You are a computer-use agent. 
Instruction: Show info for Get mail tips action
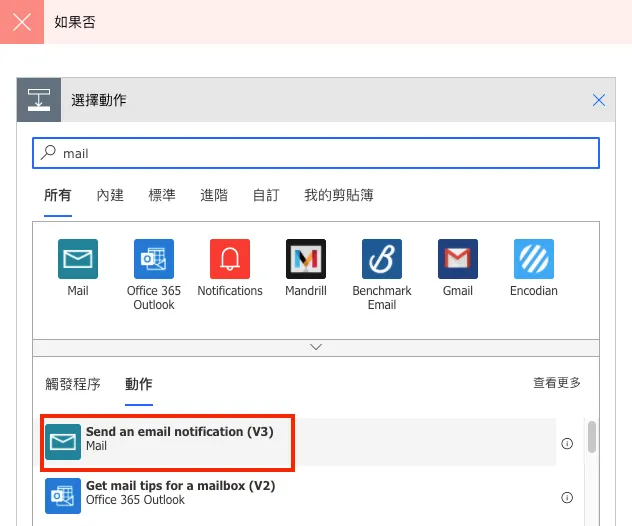pyautogui.click(x=567, y=497)
